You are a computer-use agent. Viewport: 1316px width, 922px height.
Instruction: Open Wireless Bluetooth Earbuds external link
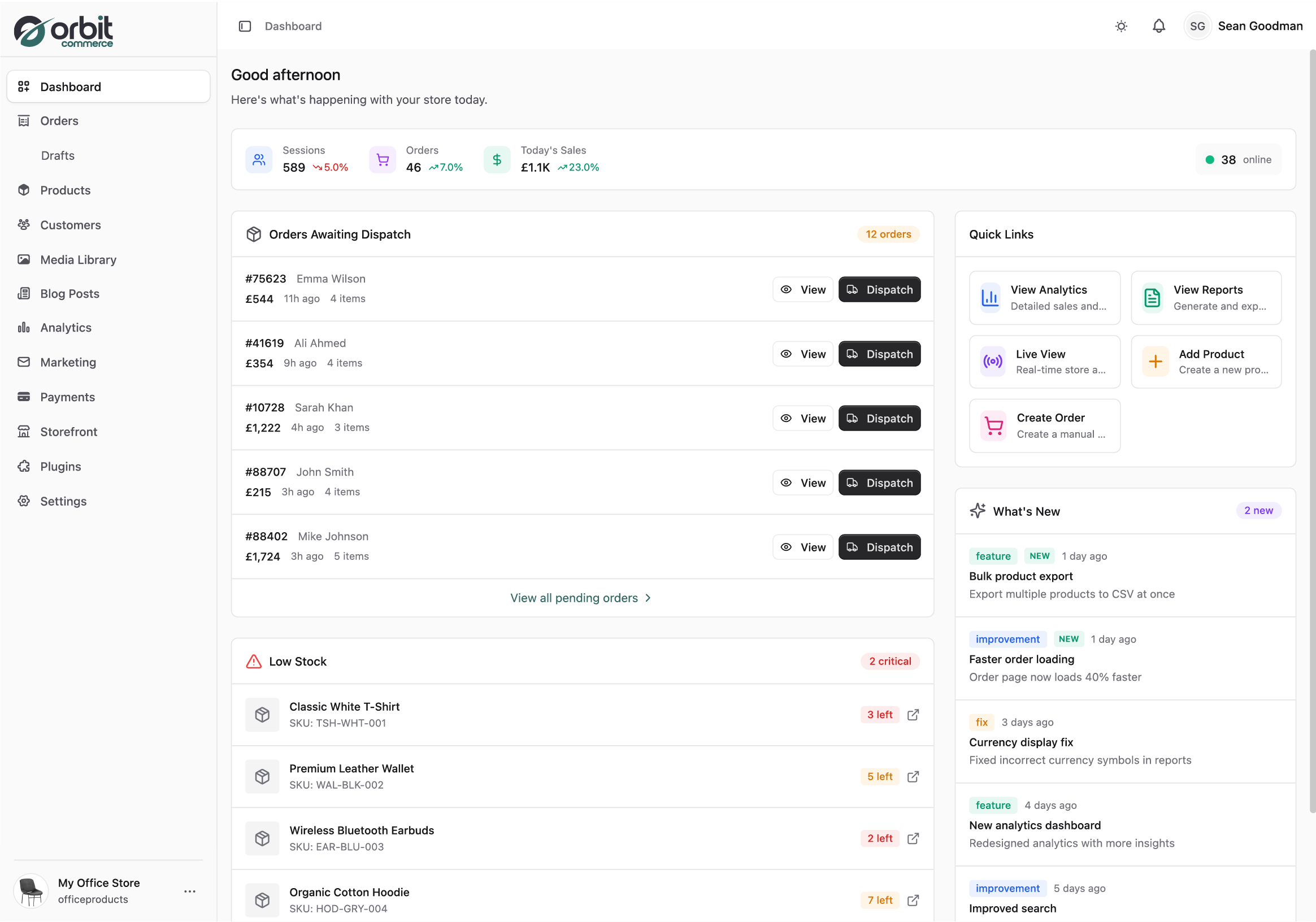pyautogui.click(x=913, y=838)
